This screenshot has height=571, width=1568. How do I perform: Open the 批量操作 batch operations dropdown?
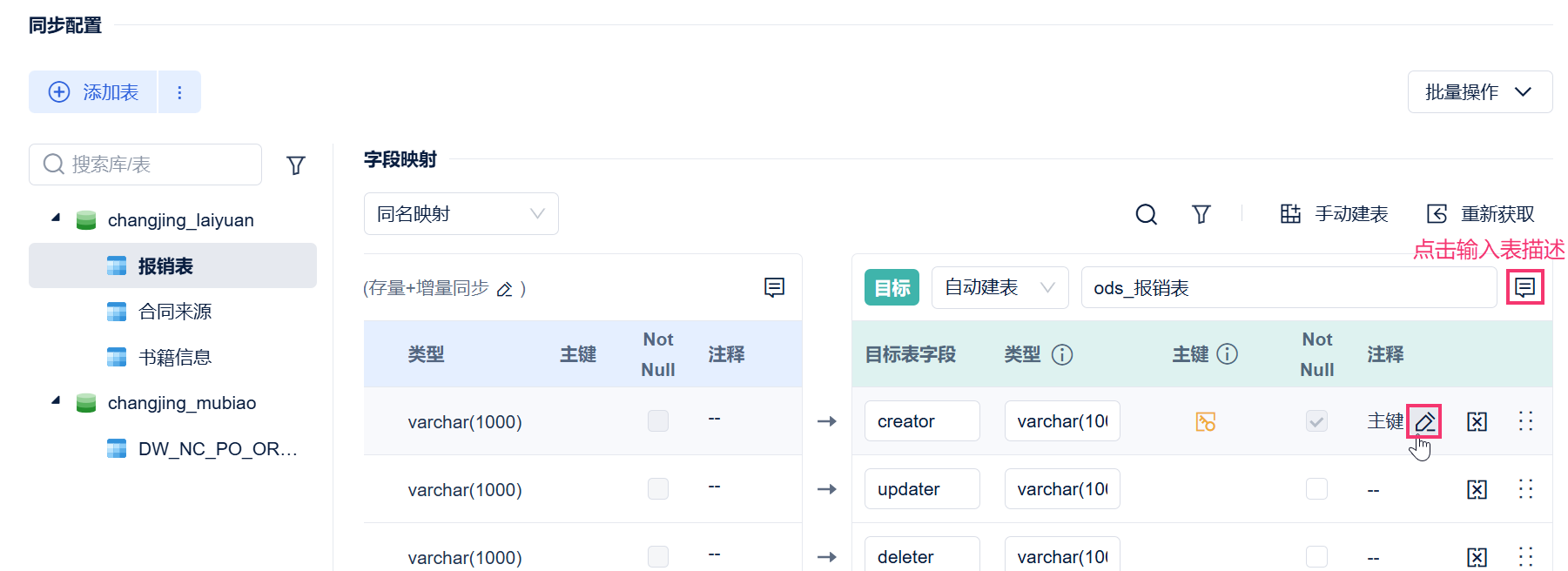1479,92
